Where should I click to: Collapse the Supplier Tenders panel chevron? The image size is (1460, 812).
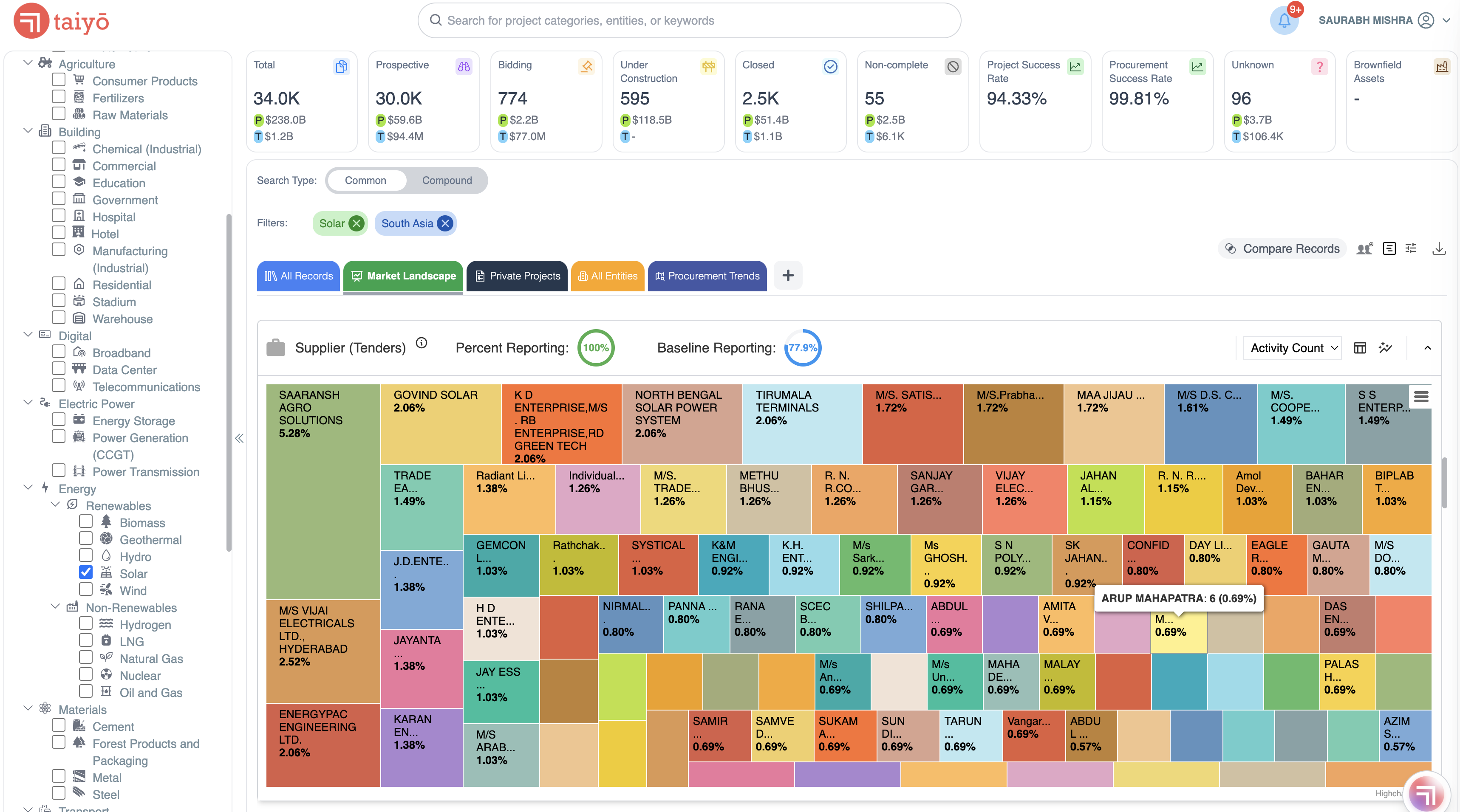pyautogui.click(x=1427, y=348)
